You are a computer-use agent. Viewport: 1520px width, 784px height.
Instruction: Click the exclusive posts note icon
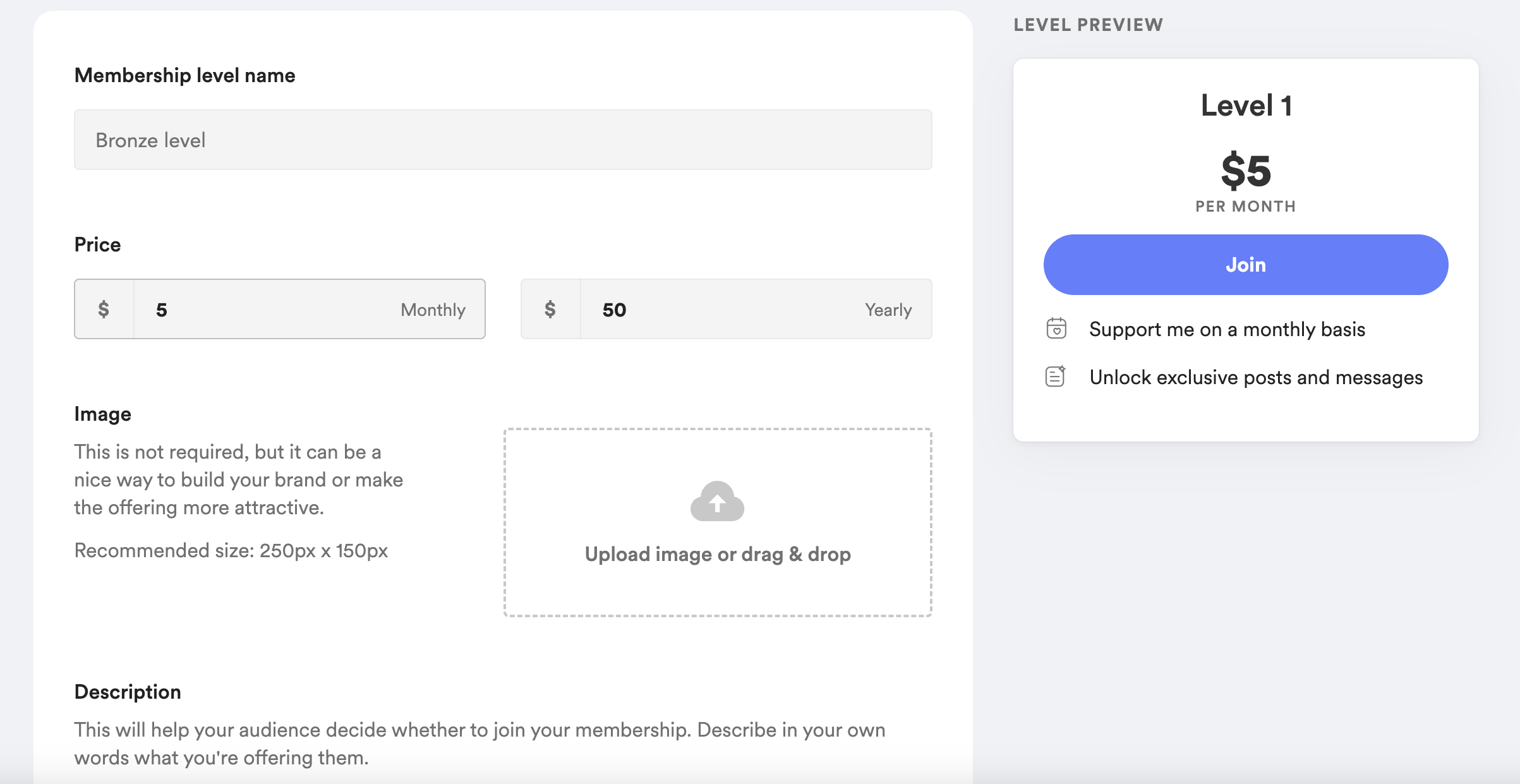pos(1055,377)
